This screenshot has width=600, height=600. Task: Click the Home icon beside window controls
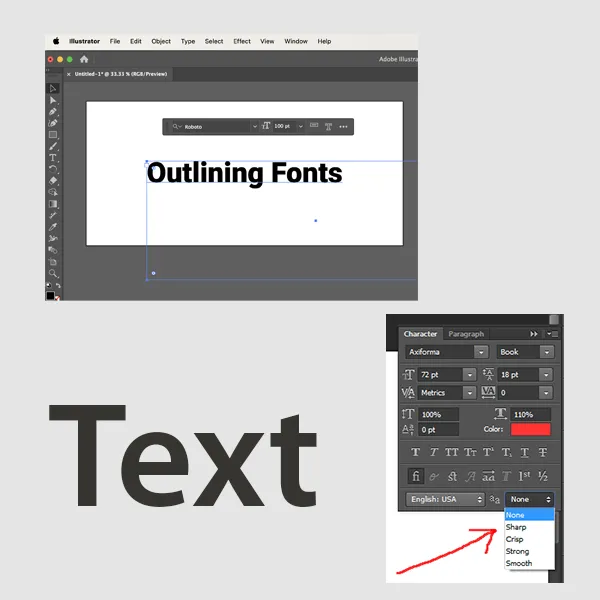click(84, 59)
